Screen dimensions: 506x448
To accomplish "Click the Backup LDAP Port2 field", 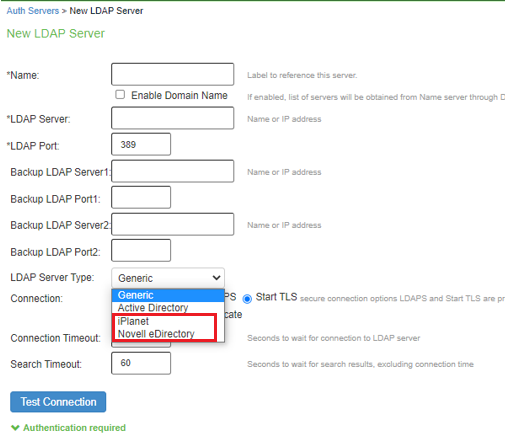I will point(141,250).
